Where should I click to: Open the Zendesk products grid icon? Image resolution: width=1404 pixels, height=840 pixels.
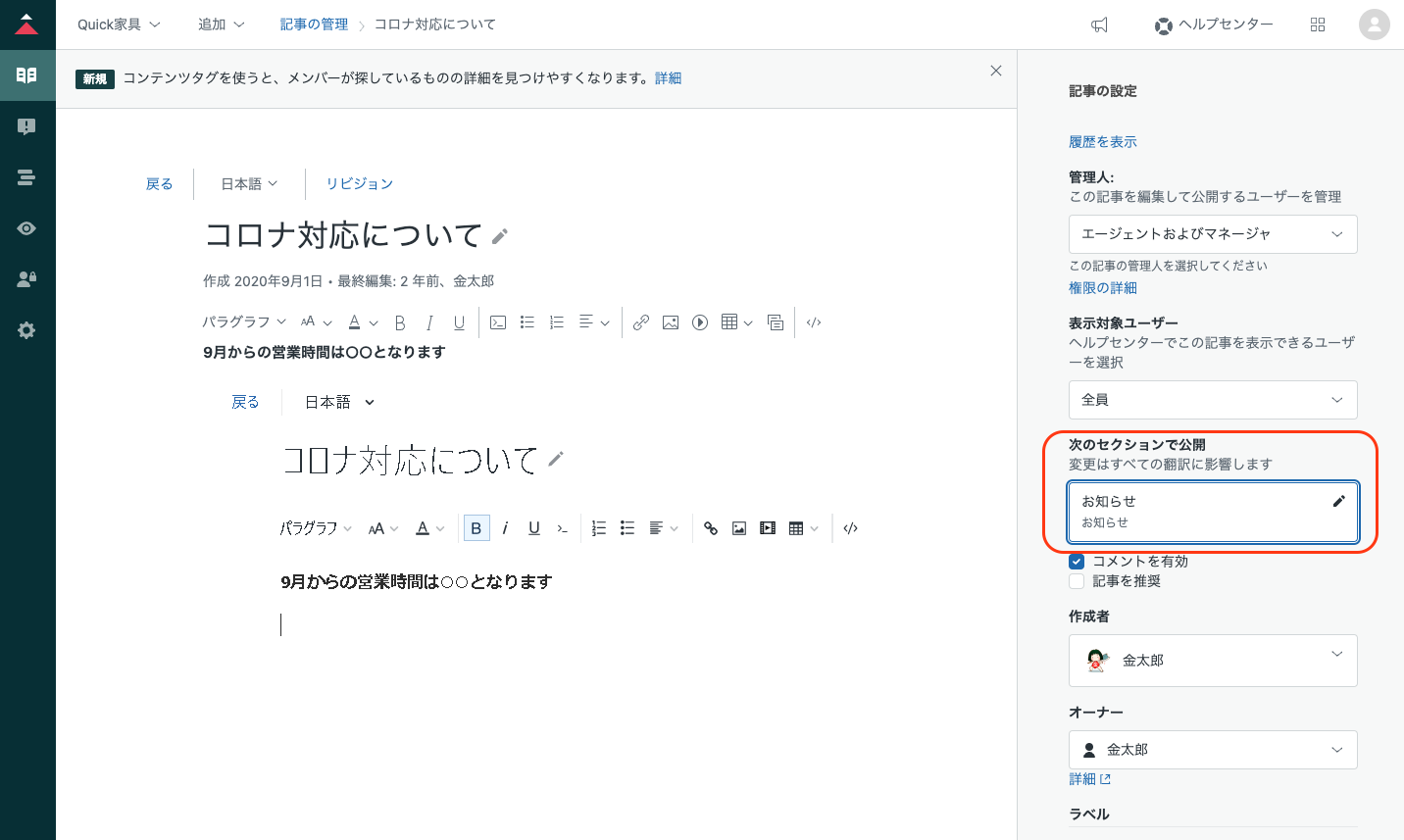(1318, 25)
